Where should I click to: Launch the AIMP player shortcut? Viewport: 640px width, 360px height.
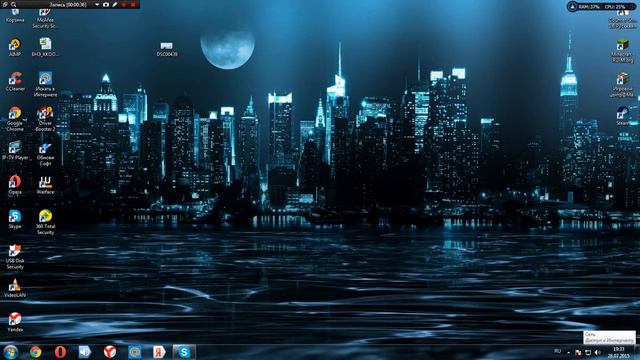tap(15, 48)
